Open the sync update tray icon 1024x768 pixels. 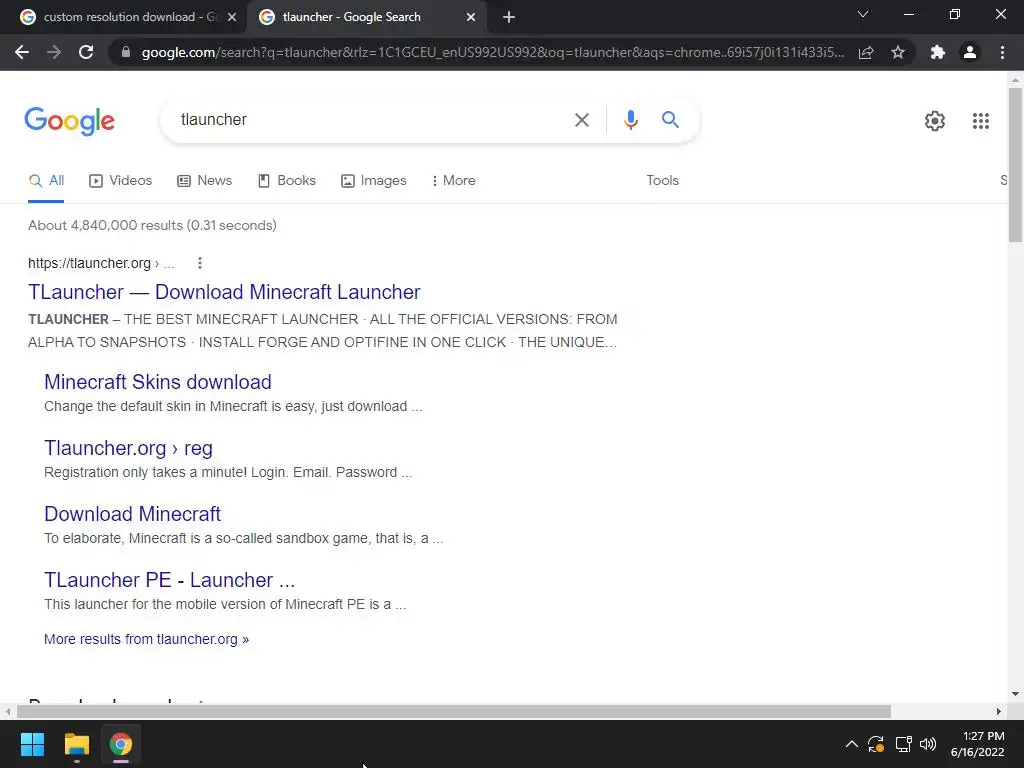pos(876,744)
